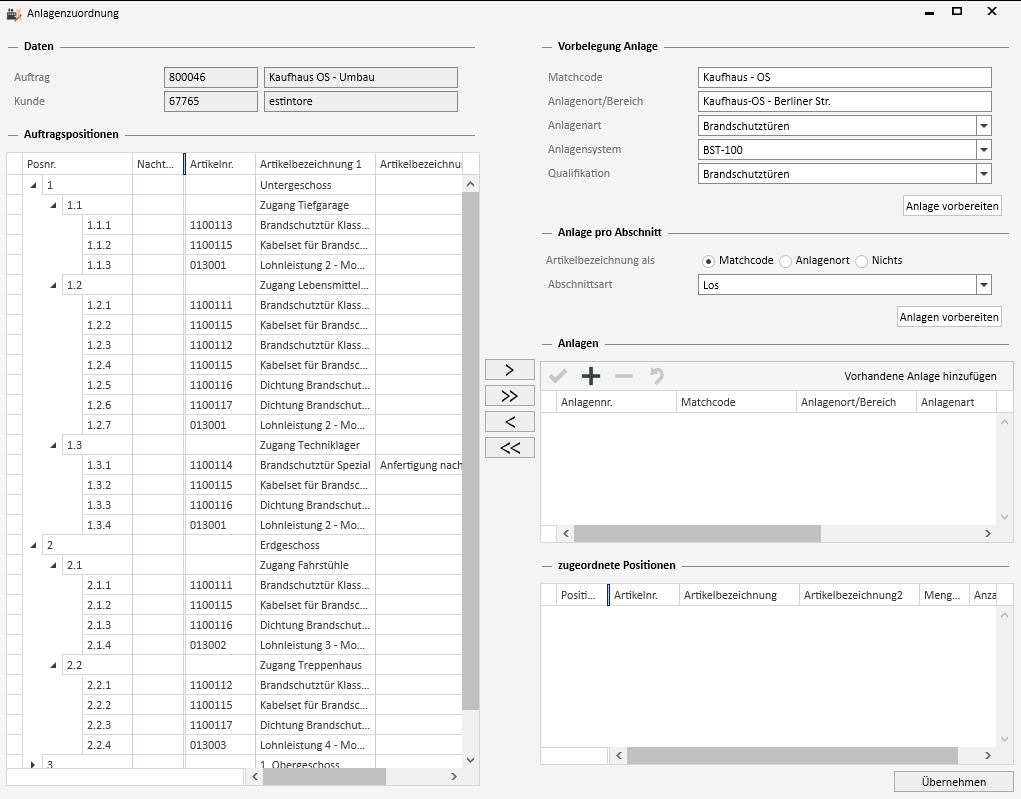The width and height of the screenshot is (1021, 799).
Task: Select row 1.2.5 Dichtung Brandschutz
Action: pos(234,385)
